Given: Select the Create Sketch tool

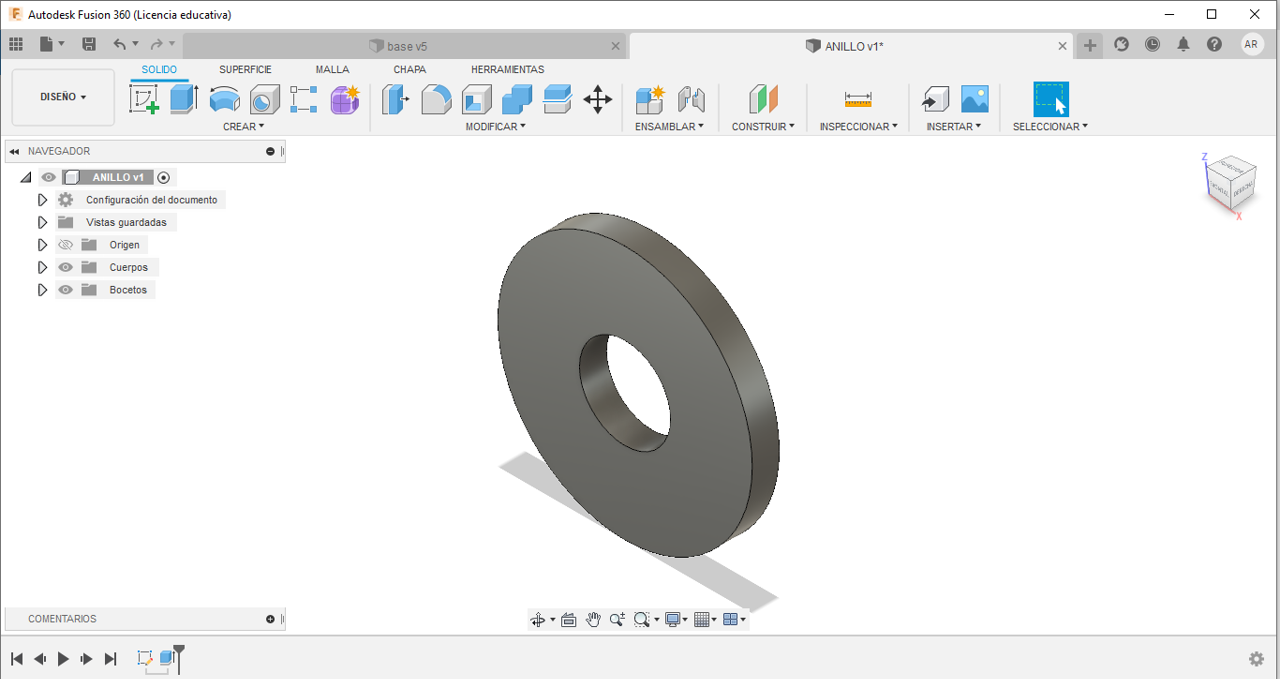Looking at the screenshot, I should tap(145, 99).
